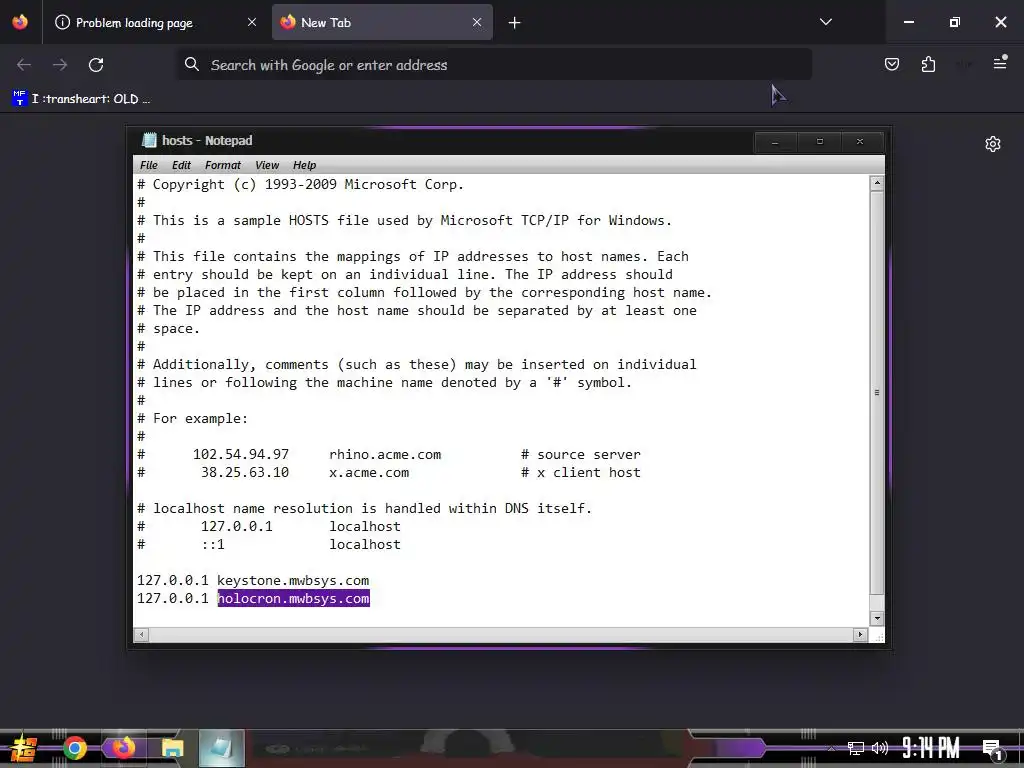Click the 38.25.63.10 IP address
The height and width of the screenshot is (768, 1024).
click(x=245, y=473)
